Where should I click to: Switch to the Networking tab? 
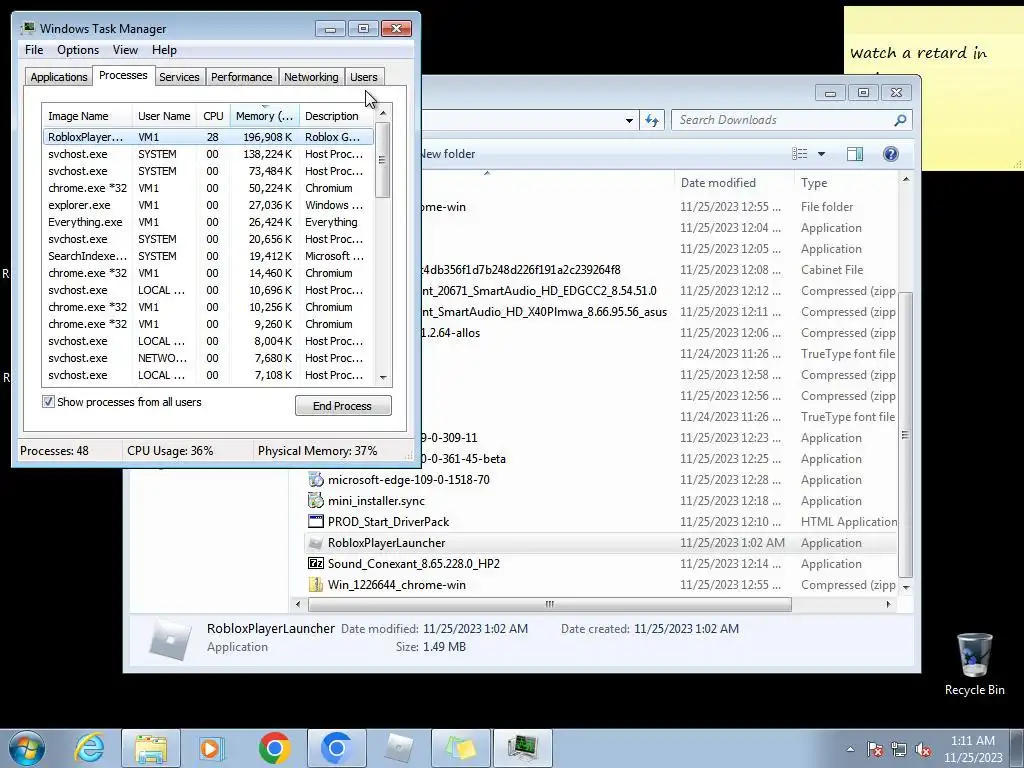[x=311, y=77]
